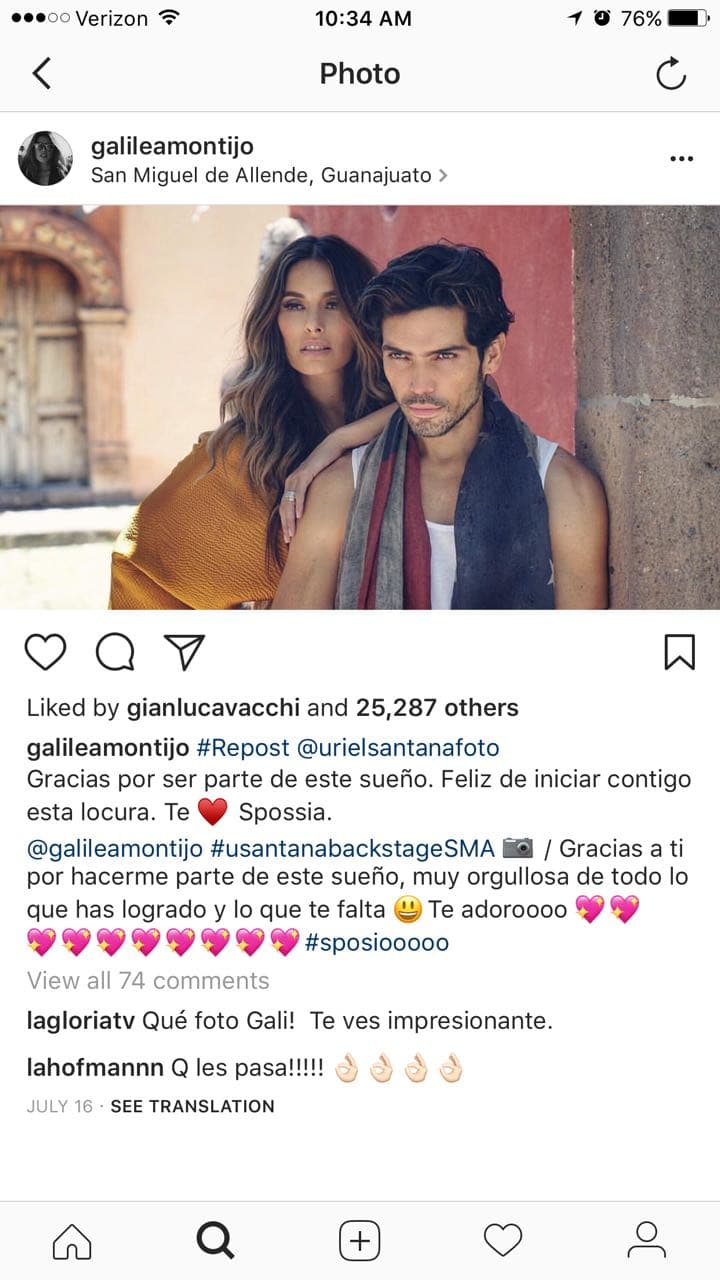Go to Home tab
The image size is (720, 1280).
(x=72, y=1241)
